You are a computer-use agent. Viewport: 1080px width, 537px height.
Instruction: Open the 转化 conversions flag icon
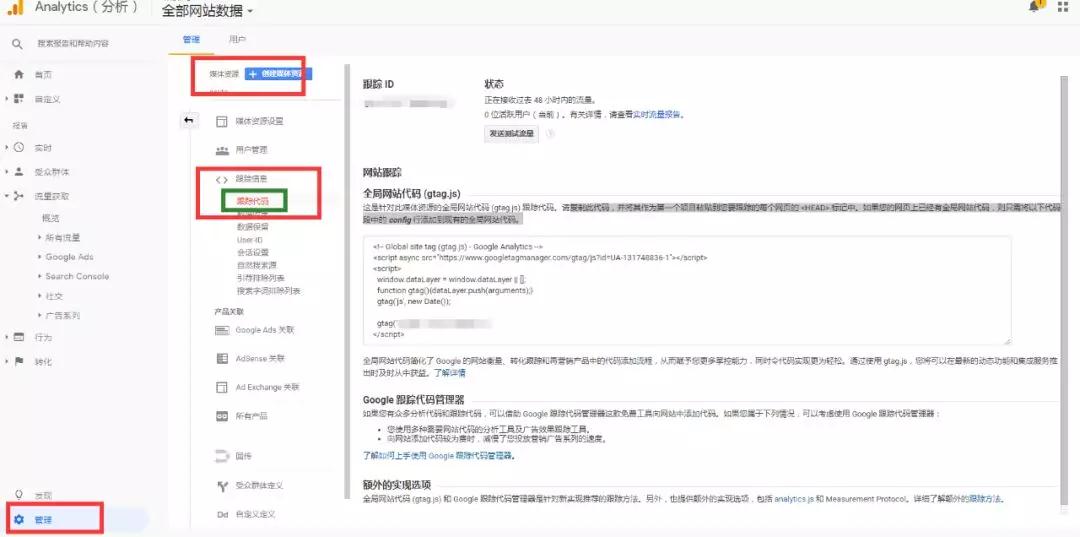[19, 361]
